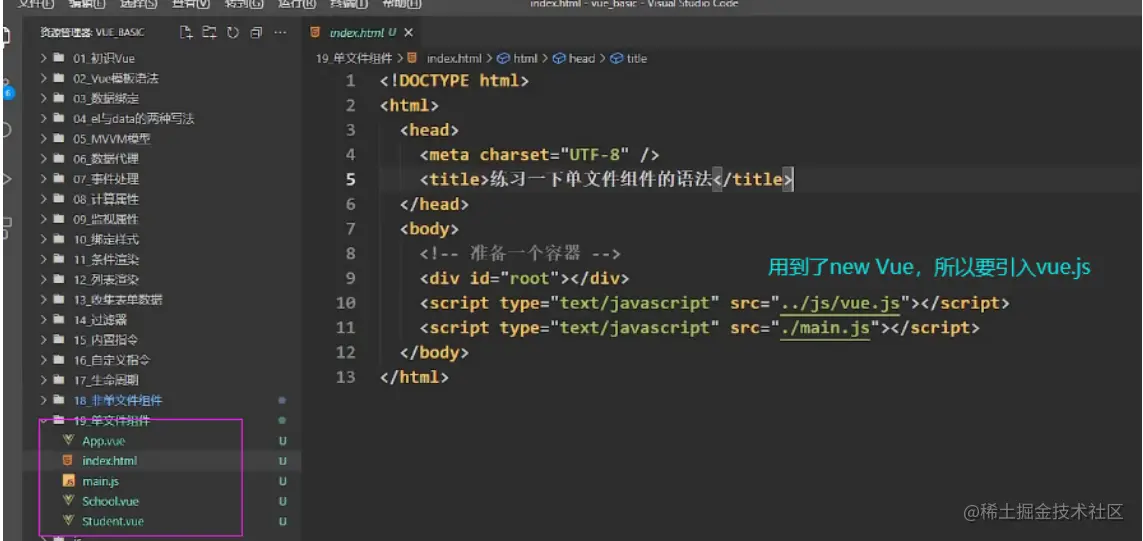The width and height of the screenshot is (1143, 541).
Task: Click the folder icon of 18_非单文件组件
Action: [x=58, y=400]
